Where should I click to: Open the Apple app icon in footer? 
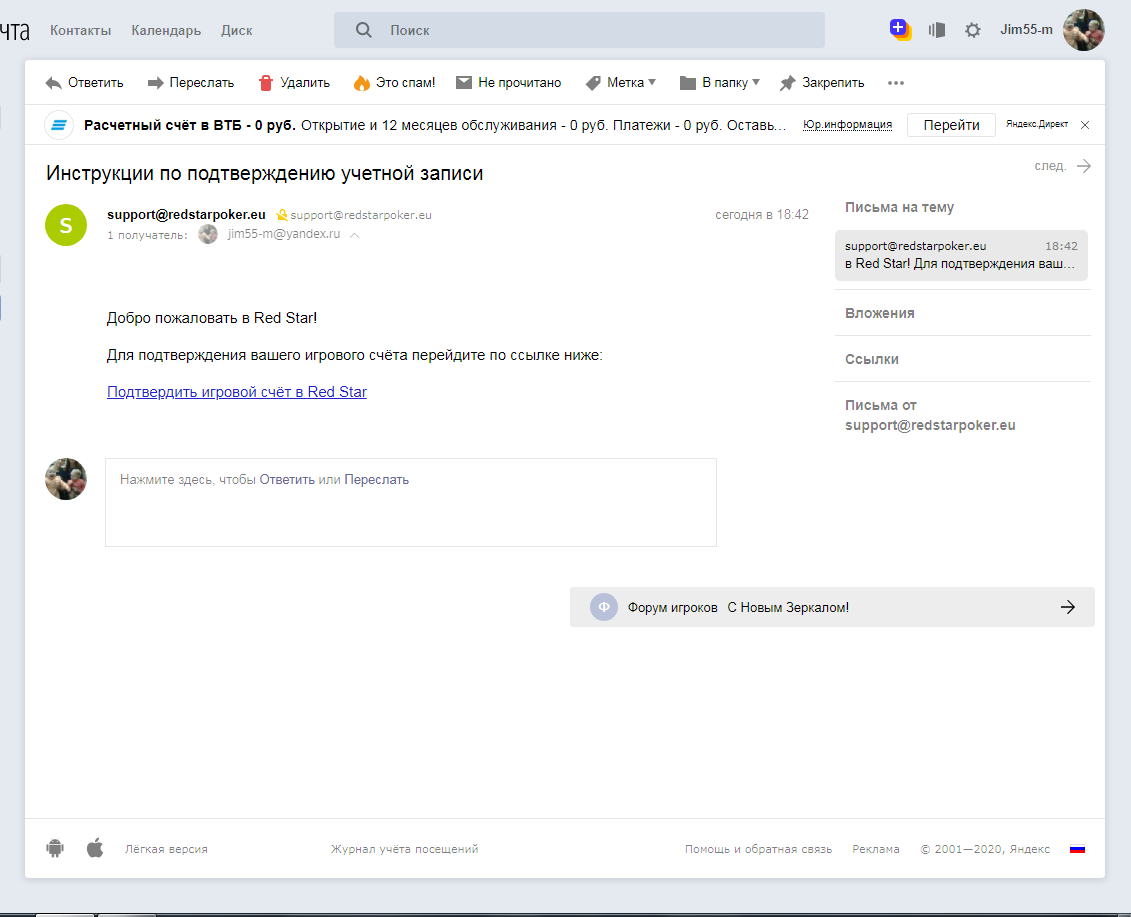click(x=95, y=849)
